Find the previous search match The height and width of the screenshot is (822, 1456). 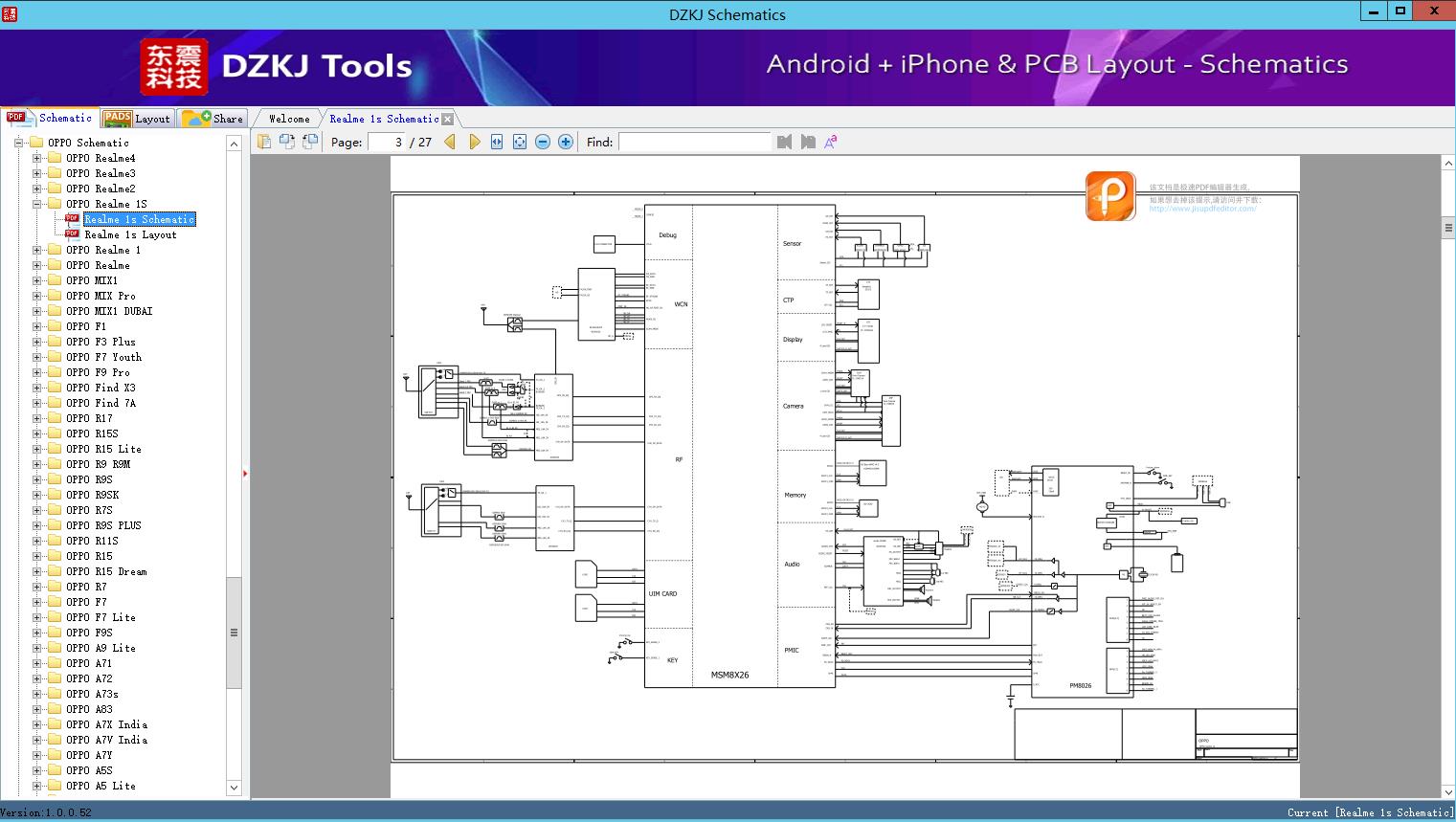(x=785, y=142)
